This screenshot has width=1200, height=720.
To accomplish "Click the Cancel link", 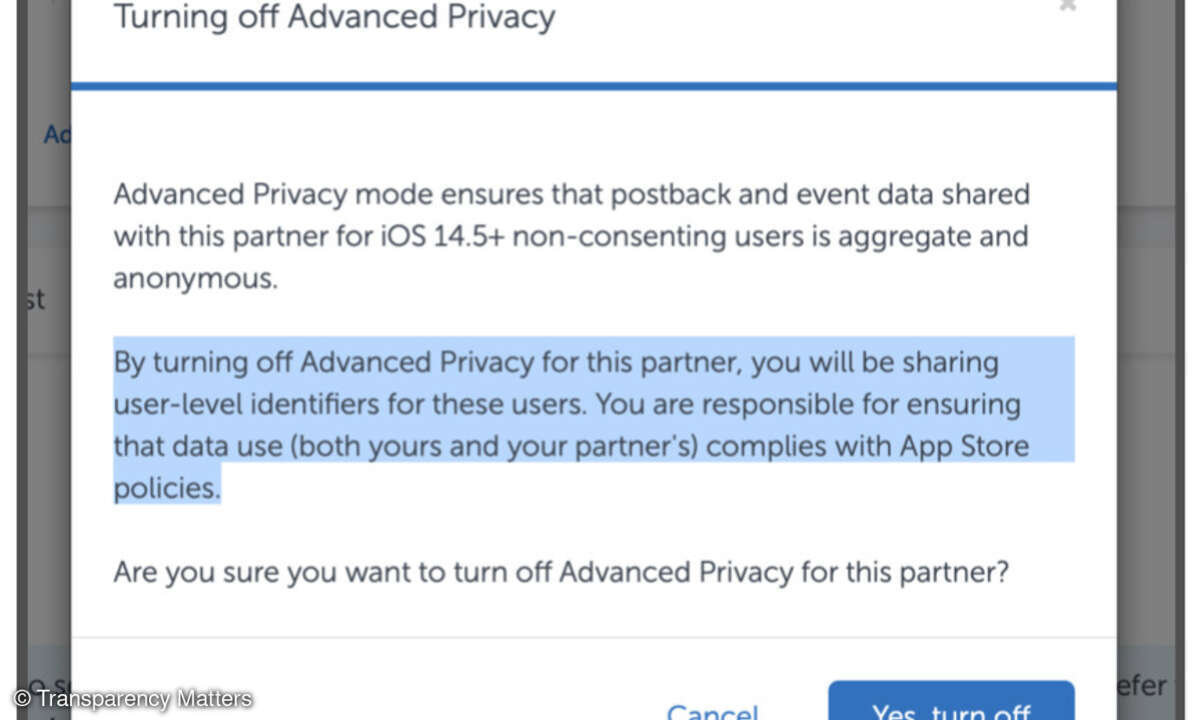I will pyautogui.click(x=712, y=711).
